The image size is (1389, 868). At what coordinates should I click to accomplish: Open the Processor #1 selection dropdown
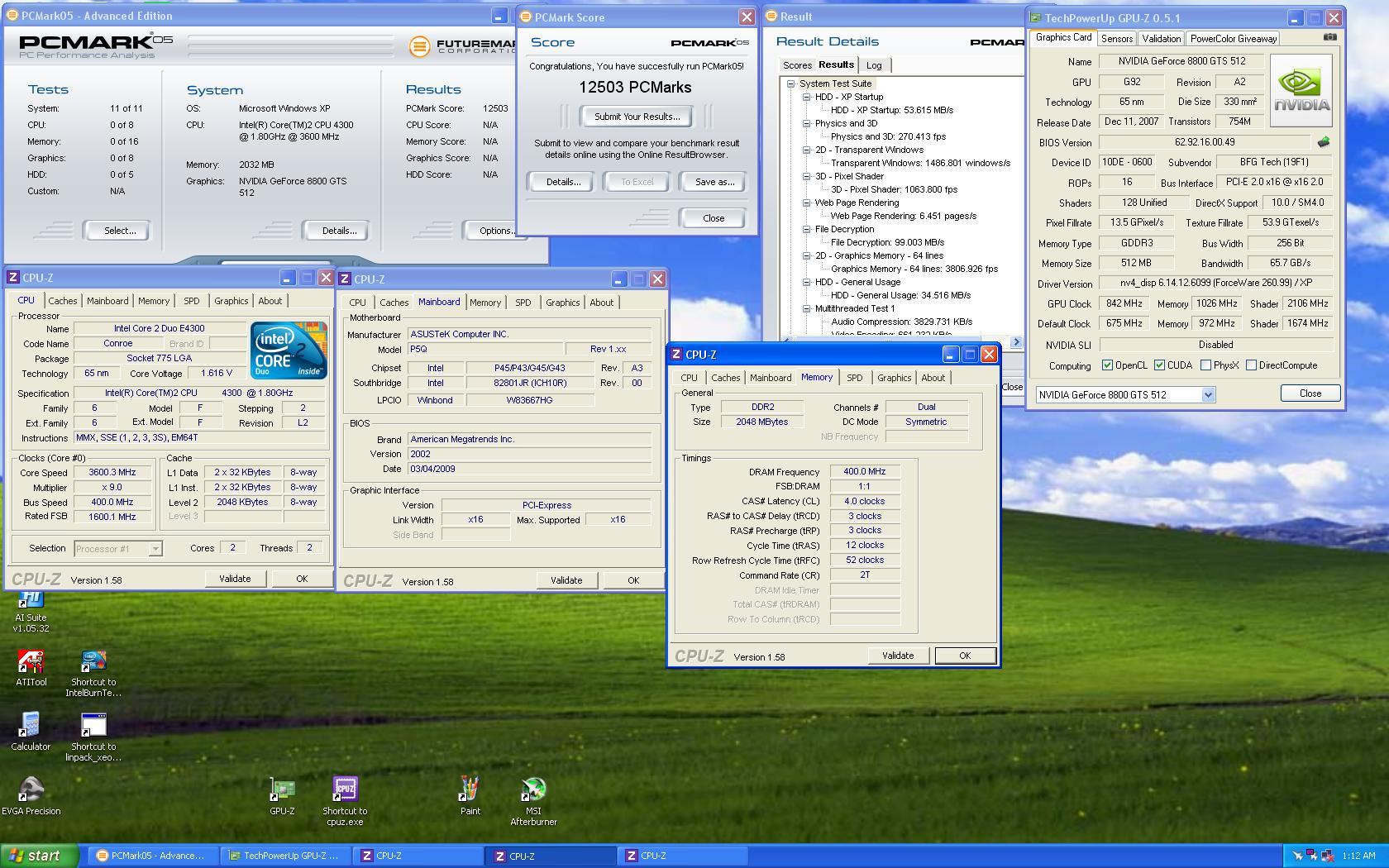155,549
